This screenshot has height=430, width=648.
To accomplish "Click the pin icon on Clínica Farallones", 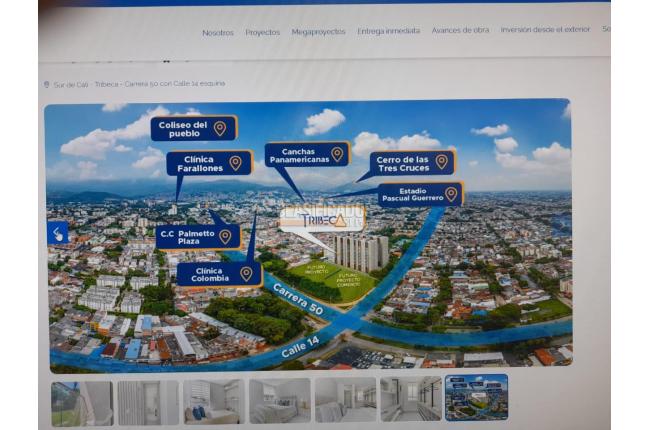I will (x=235, y=163).
